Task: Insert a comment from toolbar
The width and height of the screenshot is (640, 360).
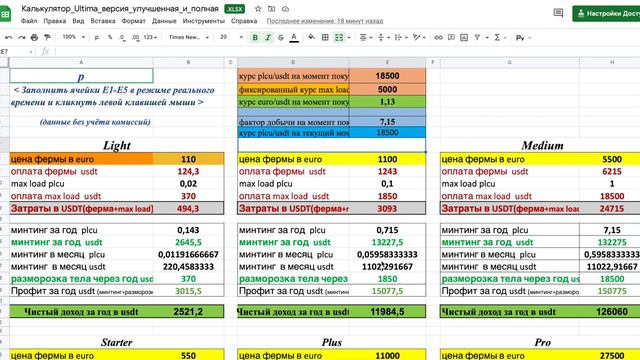Action: coord(451,38)
